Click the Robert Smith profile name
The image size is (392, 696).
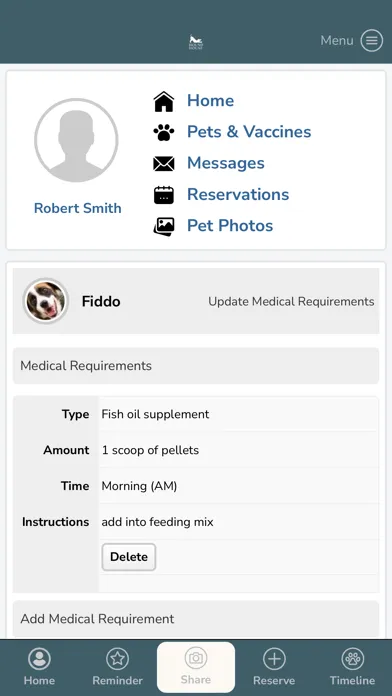[x=78, y=208]
